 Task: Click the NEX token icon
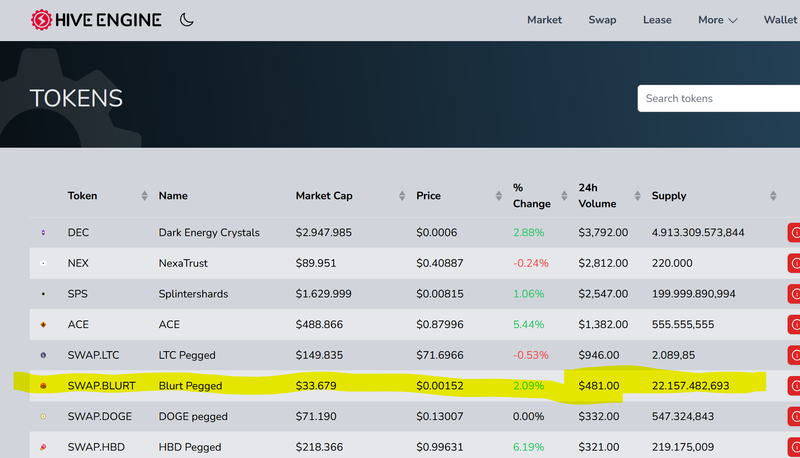[x=43, y=263]
